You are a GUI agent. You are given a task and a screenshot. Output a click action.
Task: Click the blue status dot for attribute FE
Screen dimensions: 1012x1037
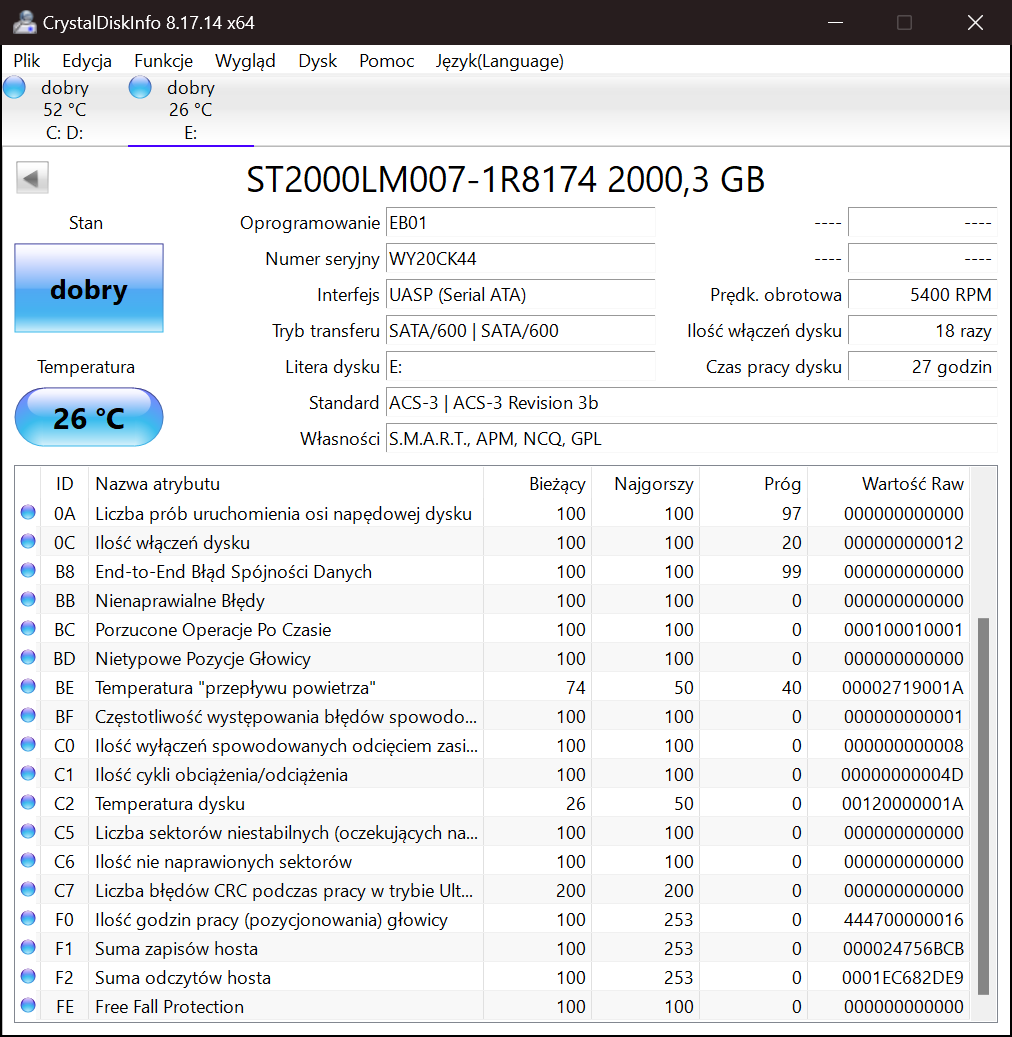click(28, 1006)
